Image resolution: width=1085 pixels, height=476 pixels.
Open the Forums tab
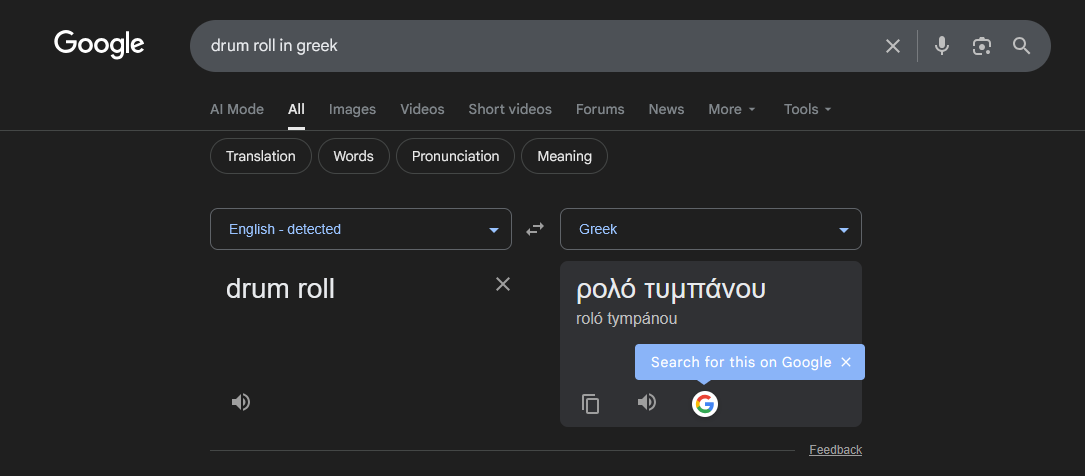(x=600, y=109)
